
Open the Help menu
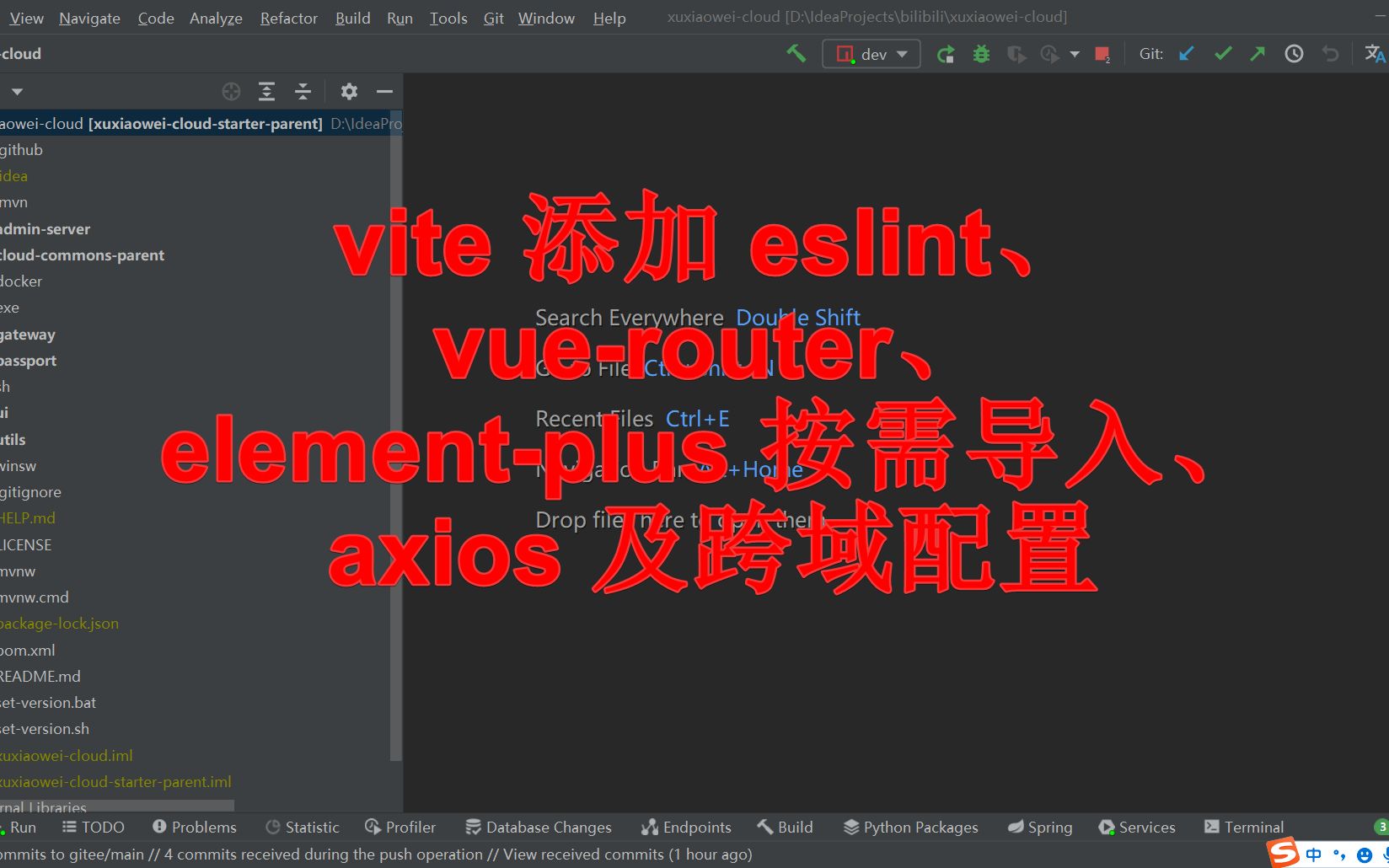[609, 18]
